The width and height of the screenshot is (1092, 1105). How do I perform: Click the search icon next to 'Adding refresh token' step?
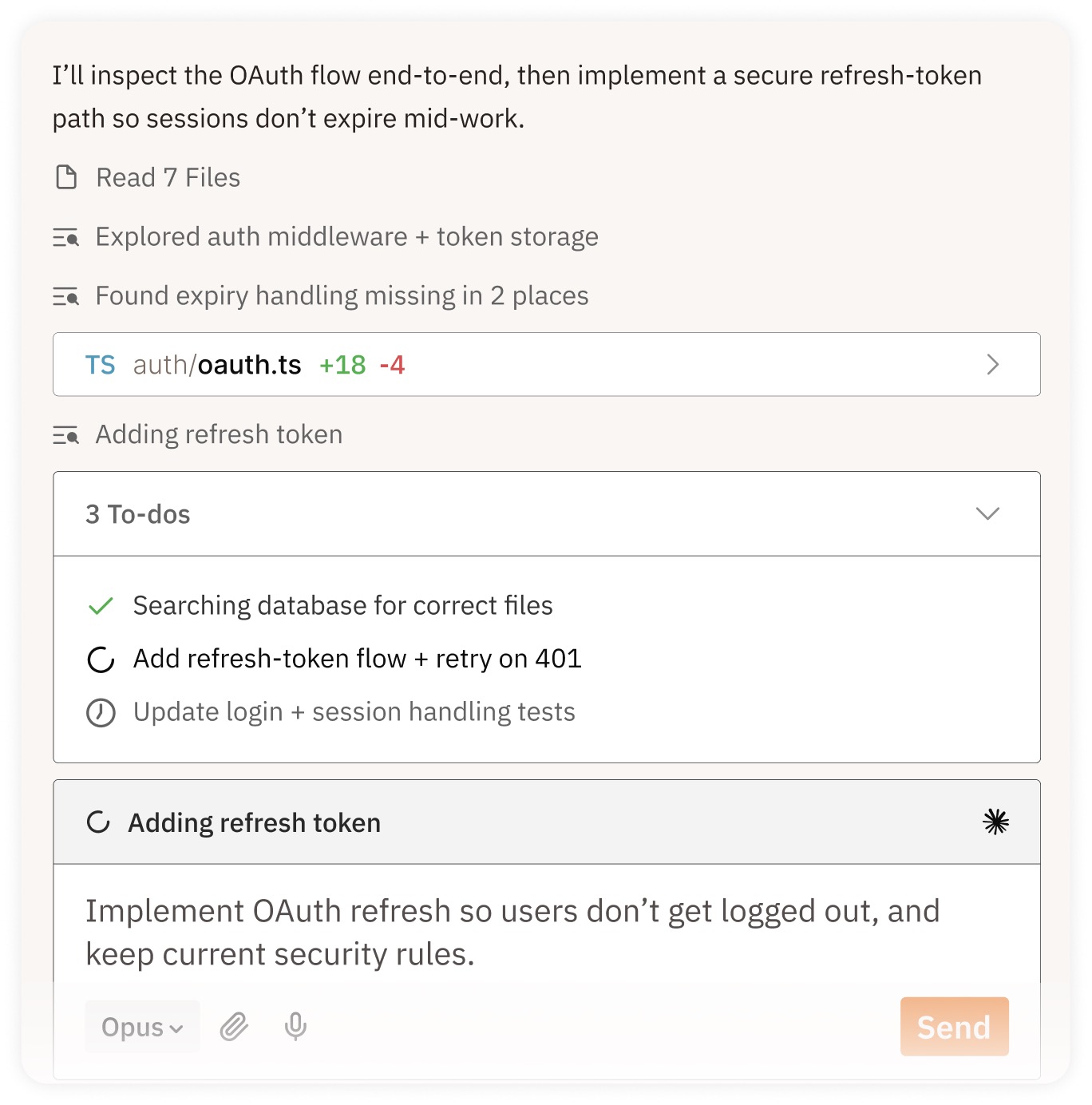tap(68, 434)
